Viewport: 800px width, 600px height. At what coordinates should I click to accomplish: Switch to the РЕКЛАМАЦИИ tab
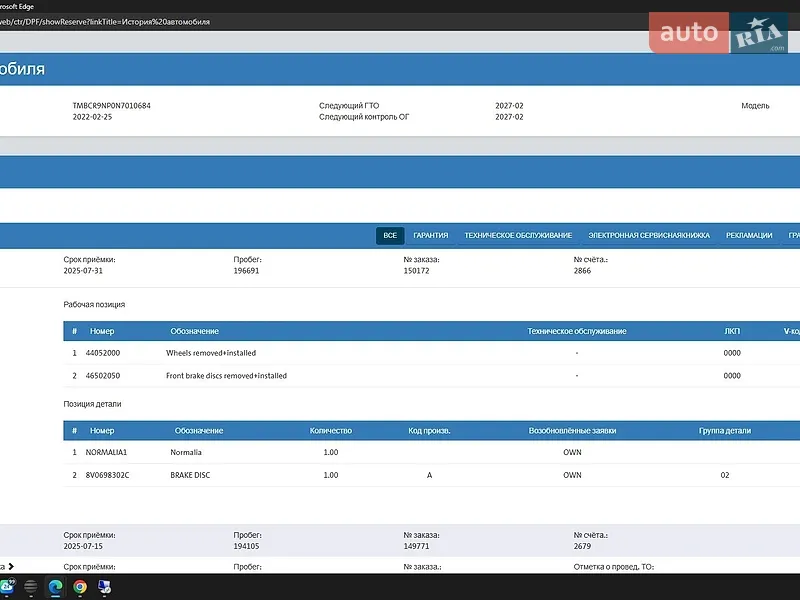click(749, 235)
